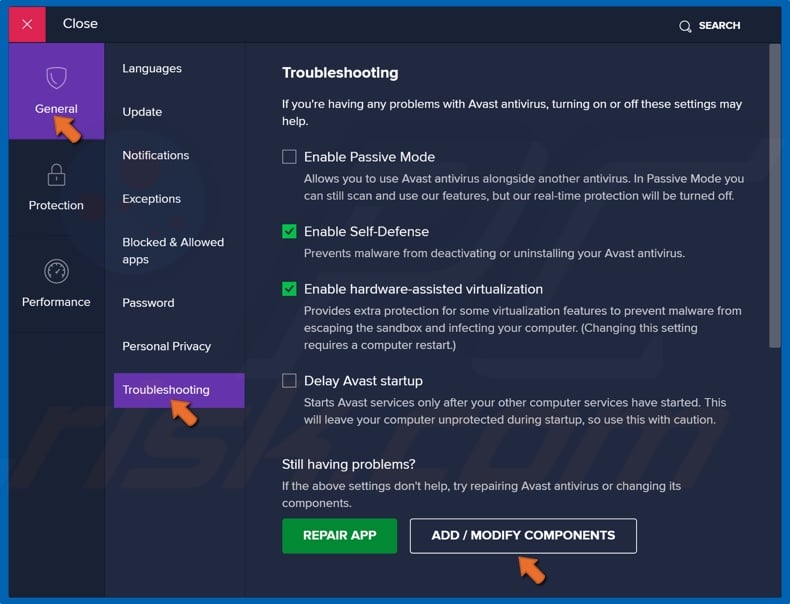The image size is (790, 604).
Task: Click the REPAIR APP button
Action: [340, 535]
